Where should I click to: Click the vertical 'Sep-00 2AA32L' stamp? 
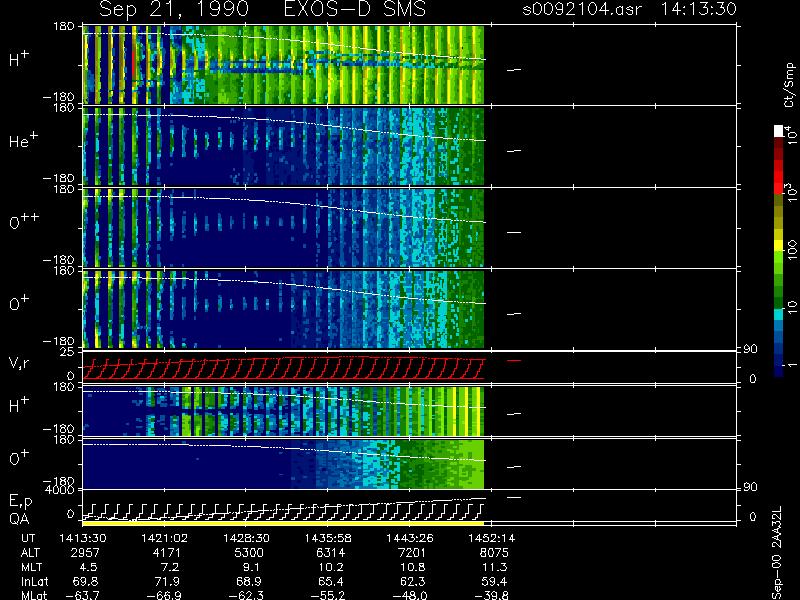point(777,554)
